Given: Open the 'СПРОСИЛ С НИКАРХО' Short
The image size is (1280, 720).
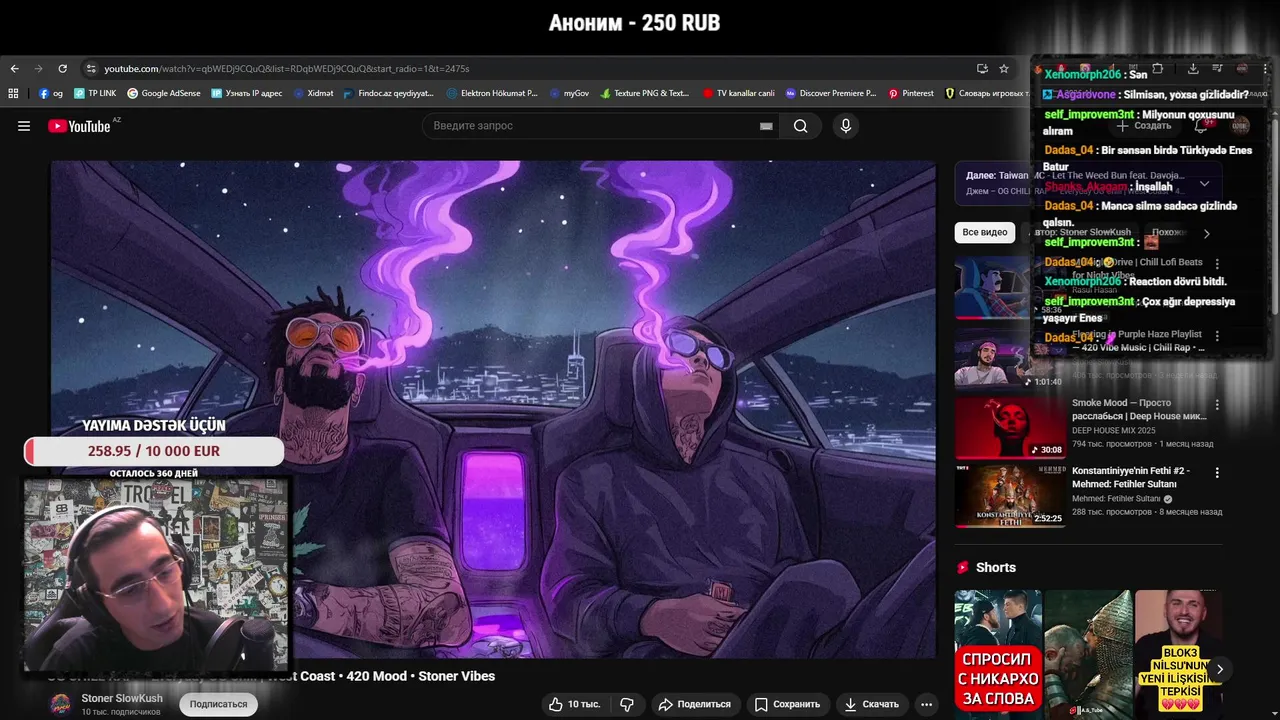Looking at the screenshot, I should point(998,654).
